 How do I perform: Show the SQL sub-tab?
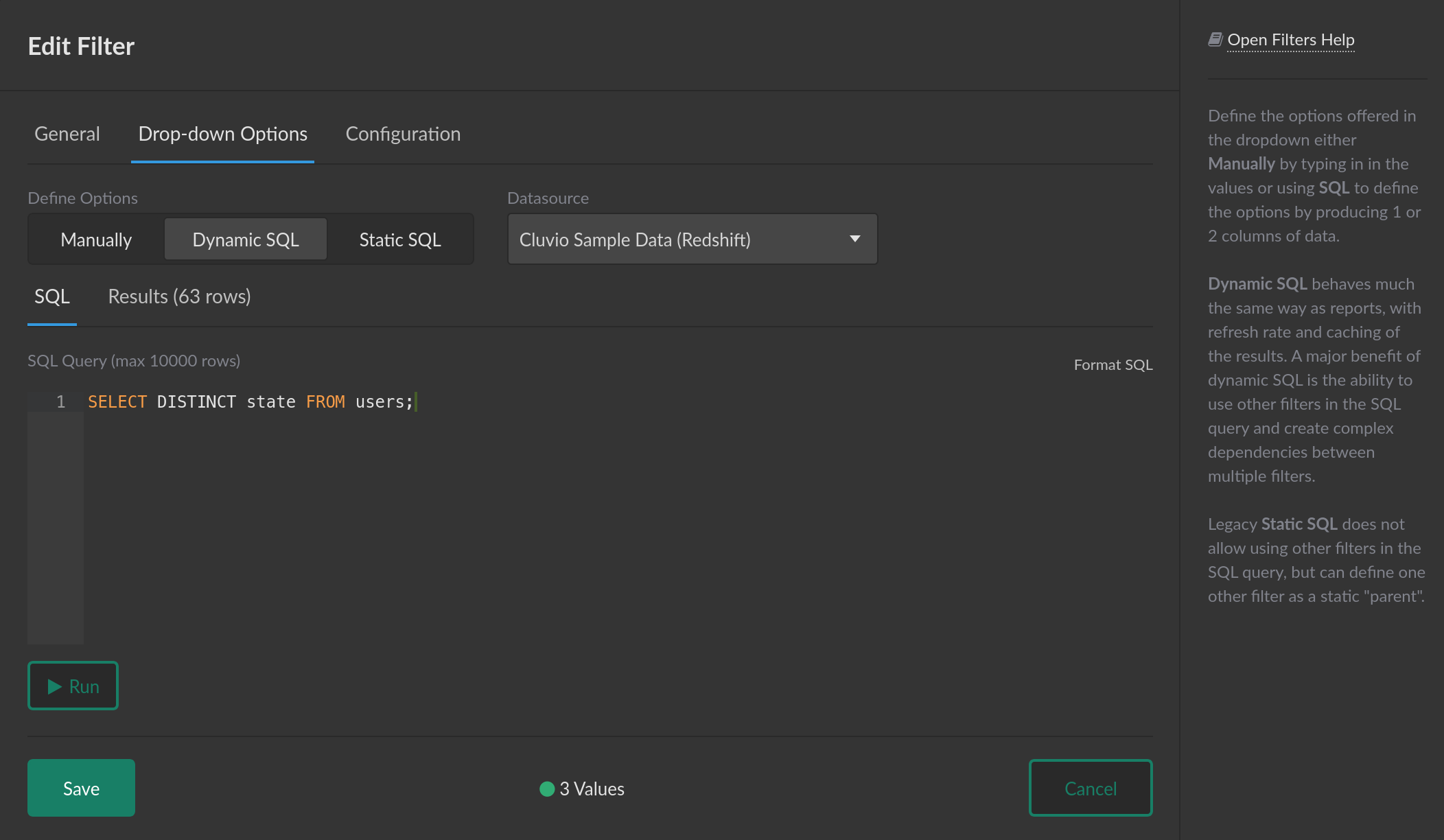(x=52, y=296)
